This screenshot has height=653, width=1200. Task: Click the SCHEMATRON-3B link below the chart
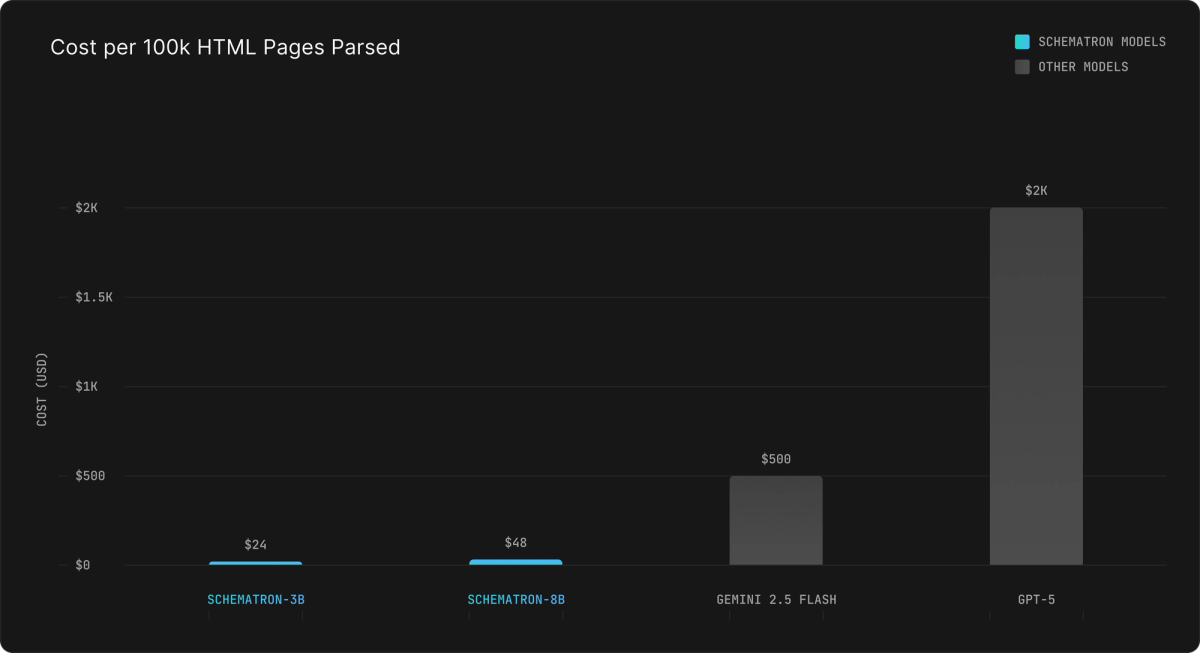coord(255,599)
